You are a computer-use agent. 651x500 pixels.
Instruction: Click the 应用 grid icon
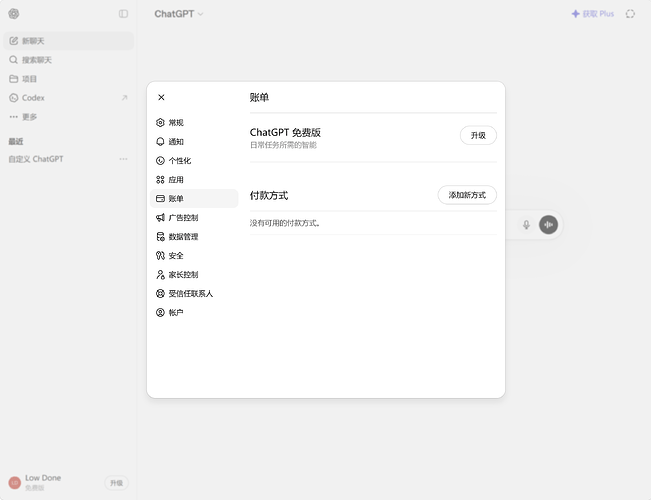(x=160, y=179)
